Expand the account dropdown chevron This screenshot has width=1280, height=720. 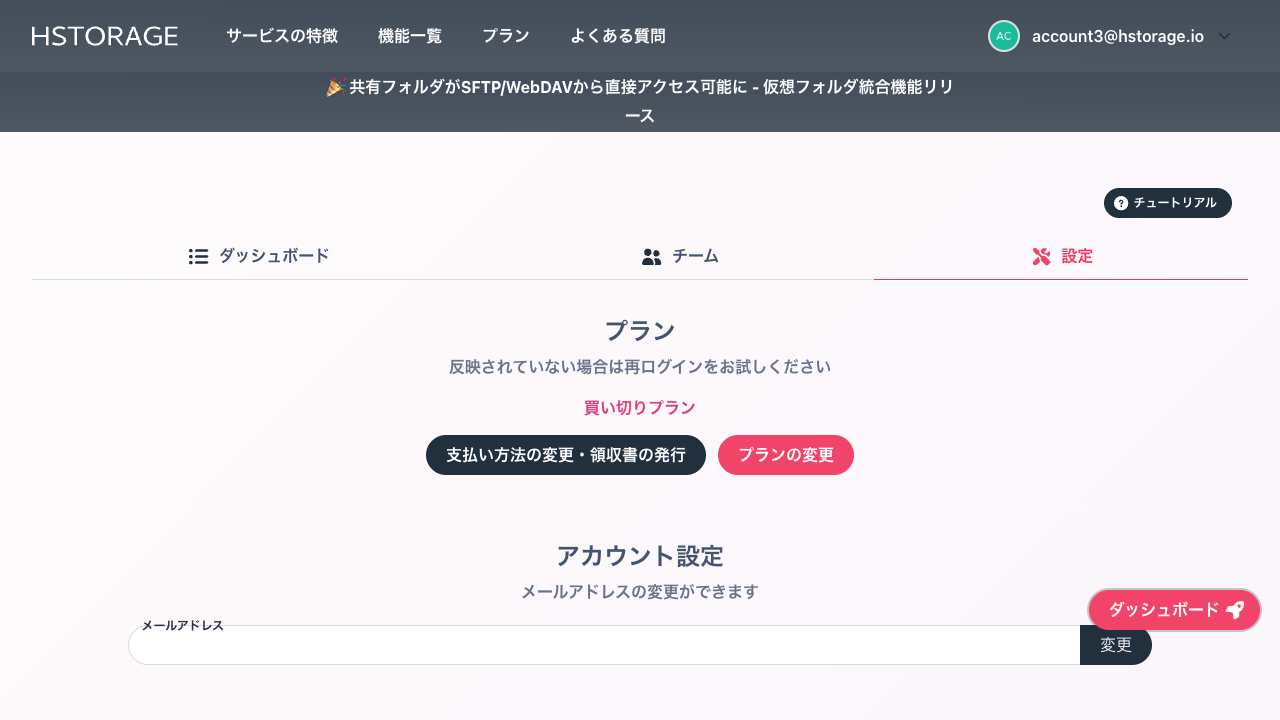(1224, 36)
